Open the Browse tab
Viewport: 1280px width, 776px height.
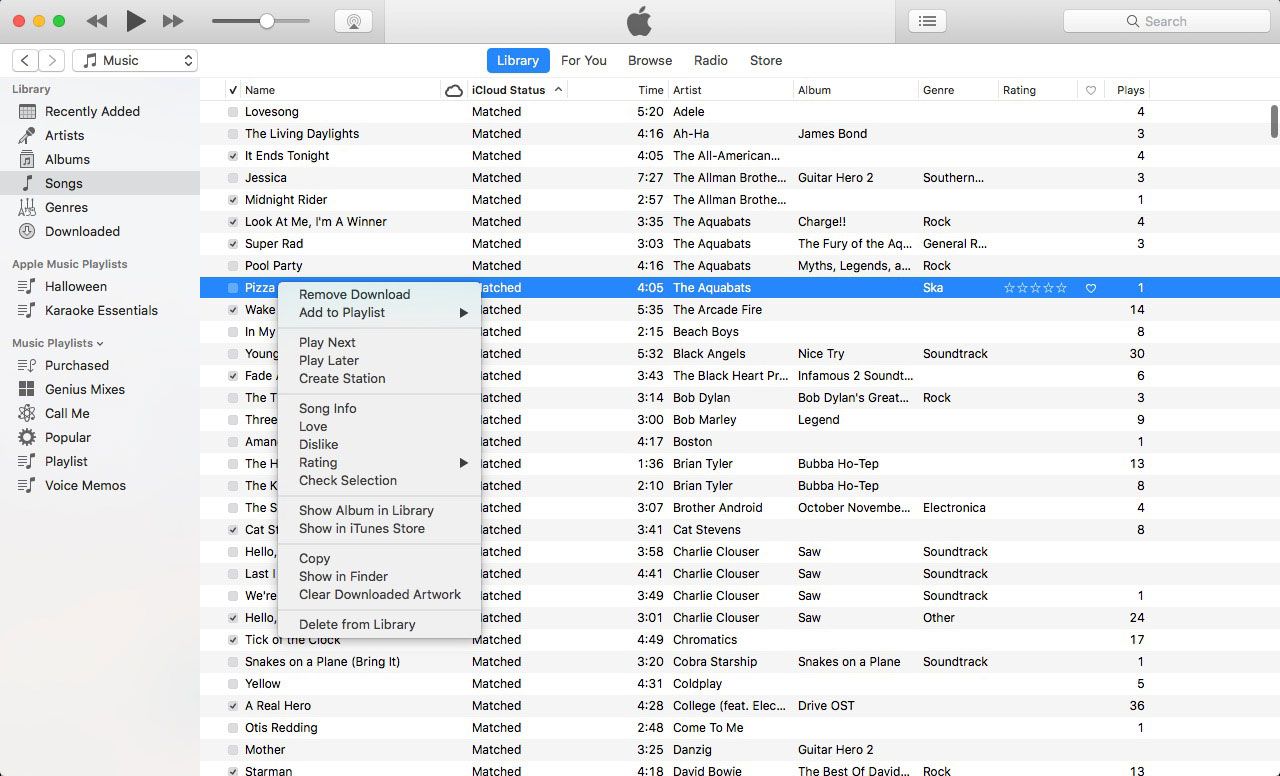point(650,61)
